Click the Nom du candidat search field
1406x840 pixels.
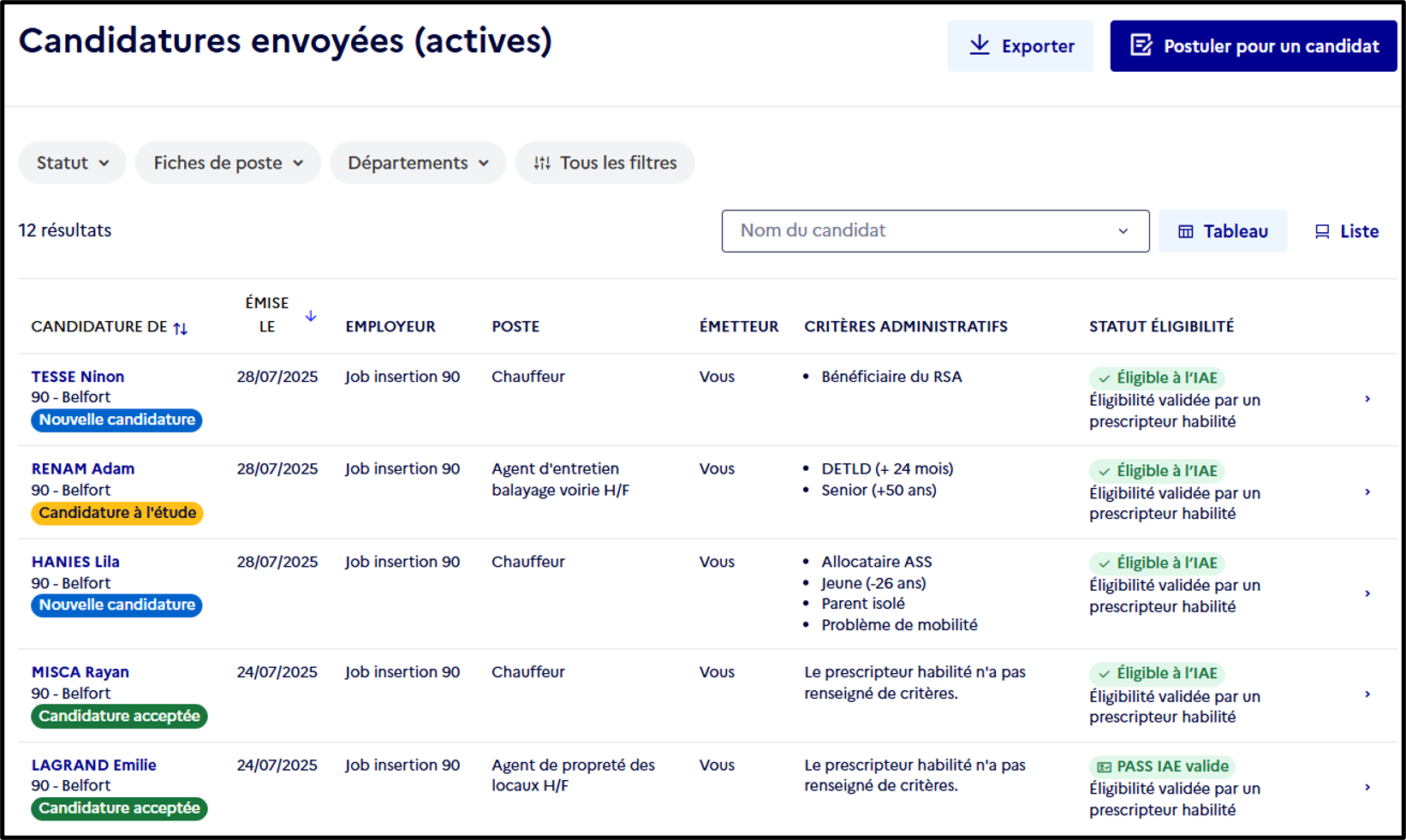[935, 231]
